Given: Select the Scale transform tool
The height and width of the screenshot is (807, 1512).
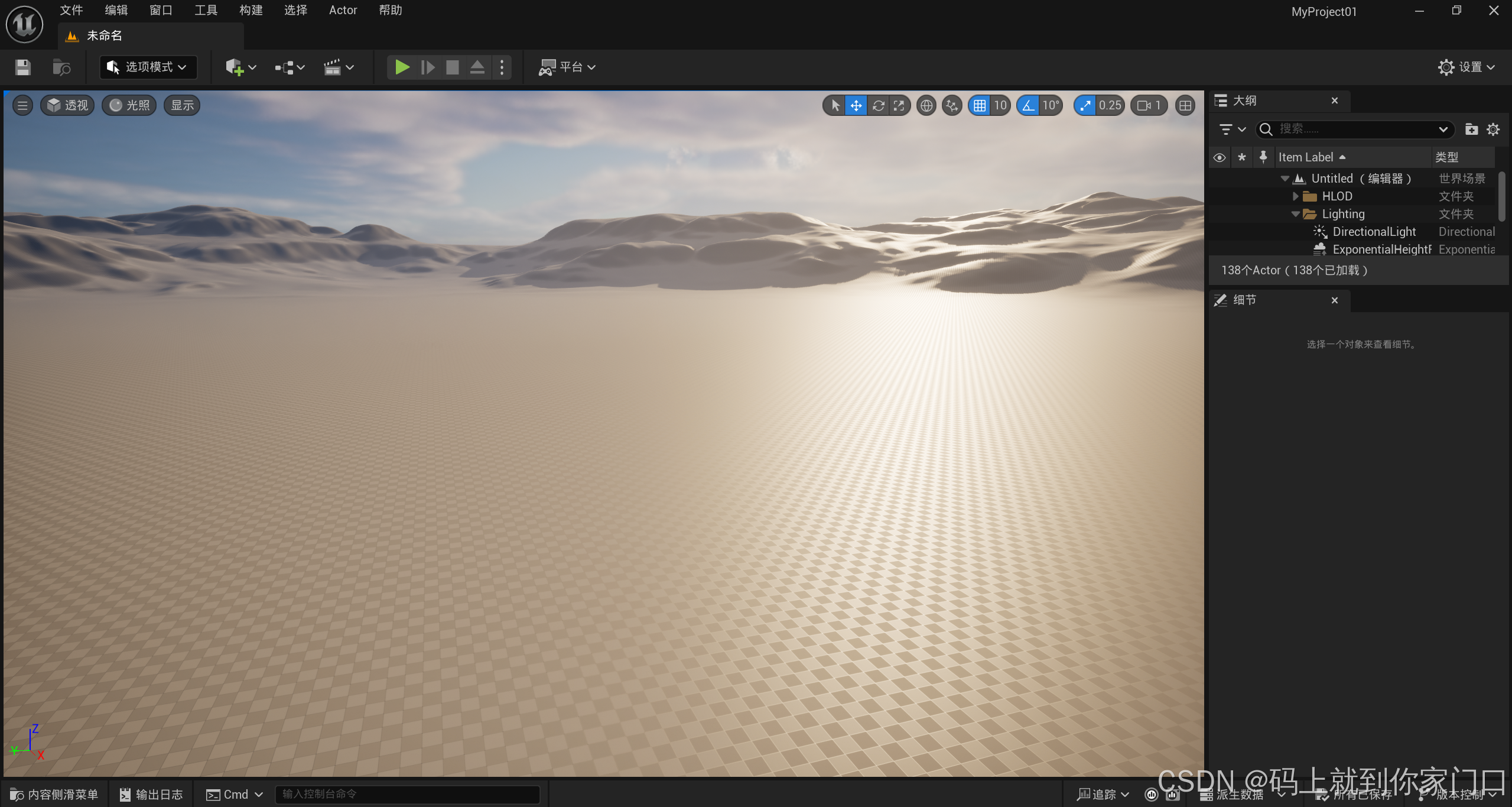Looking at the screenshot, I should (x=899, y=105).
